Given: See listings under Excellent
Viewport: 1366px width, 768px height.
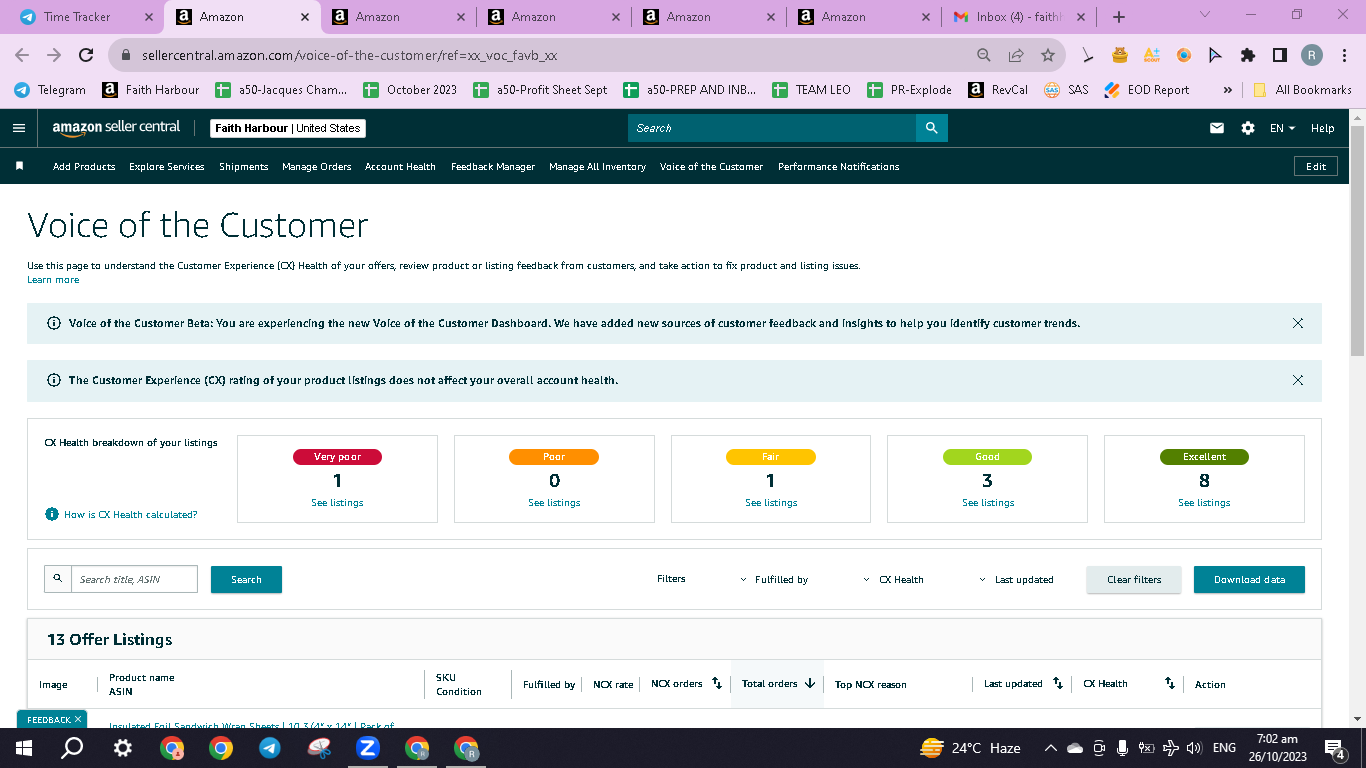Looking at the screenshot, I should [1204, 503].
